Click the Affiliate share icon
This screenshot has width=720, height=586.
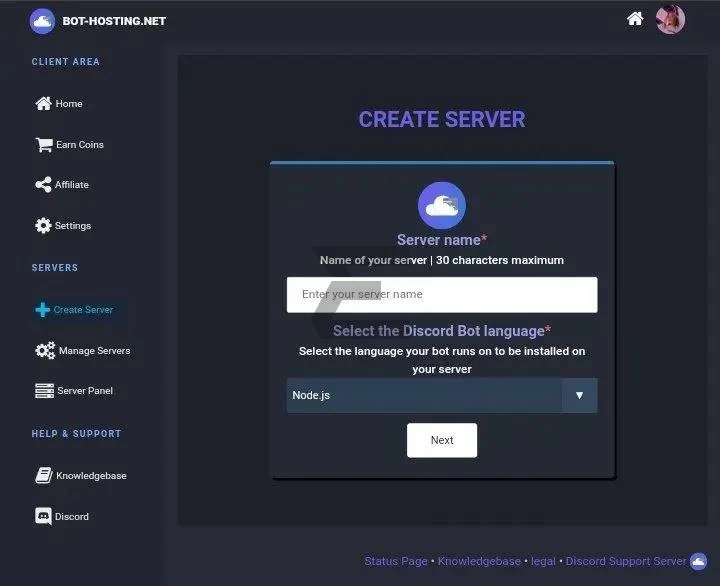tap(43, 185)
